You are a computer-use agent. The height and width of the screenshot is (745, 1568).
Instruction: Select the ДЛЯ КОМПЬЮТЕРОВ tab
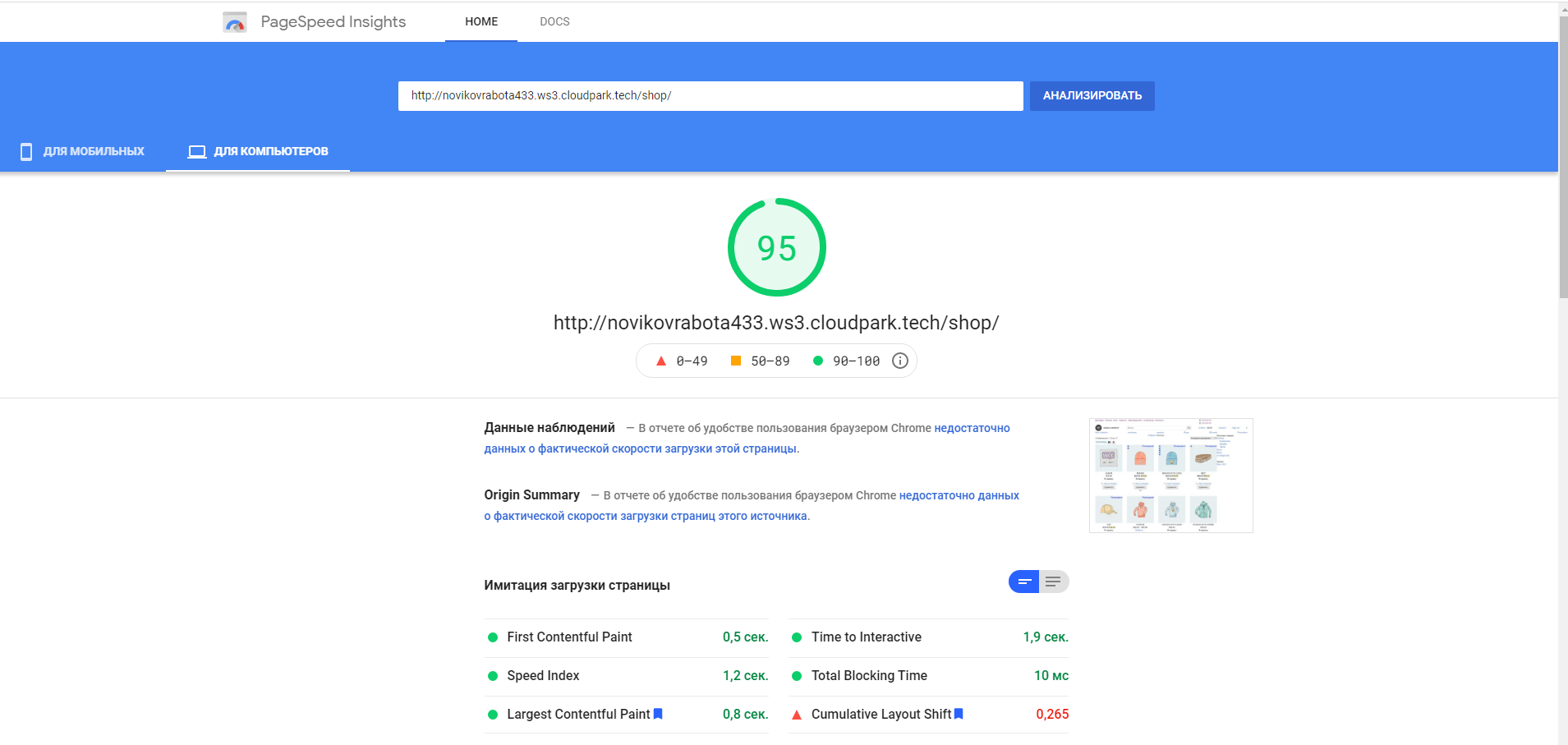click(258, 151)
